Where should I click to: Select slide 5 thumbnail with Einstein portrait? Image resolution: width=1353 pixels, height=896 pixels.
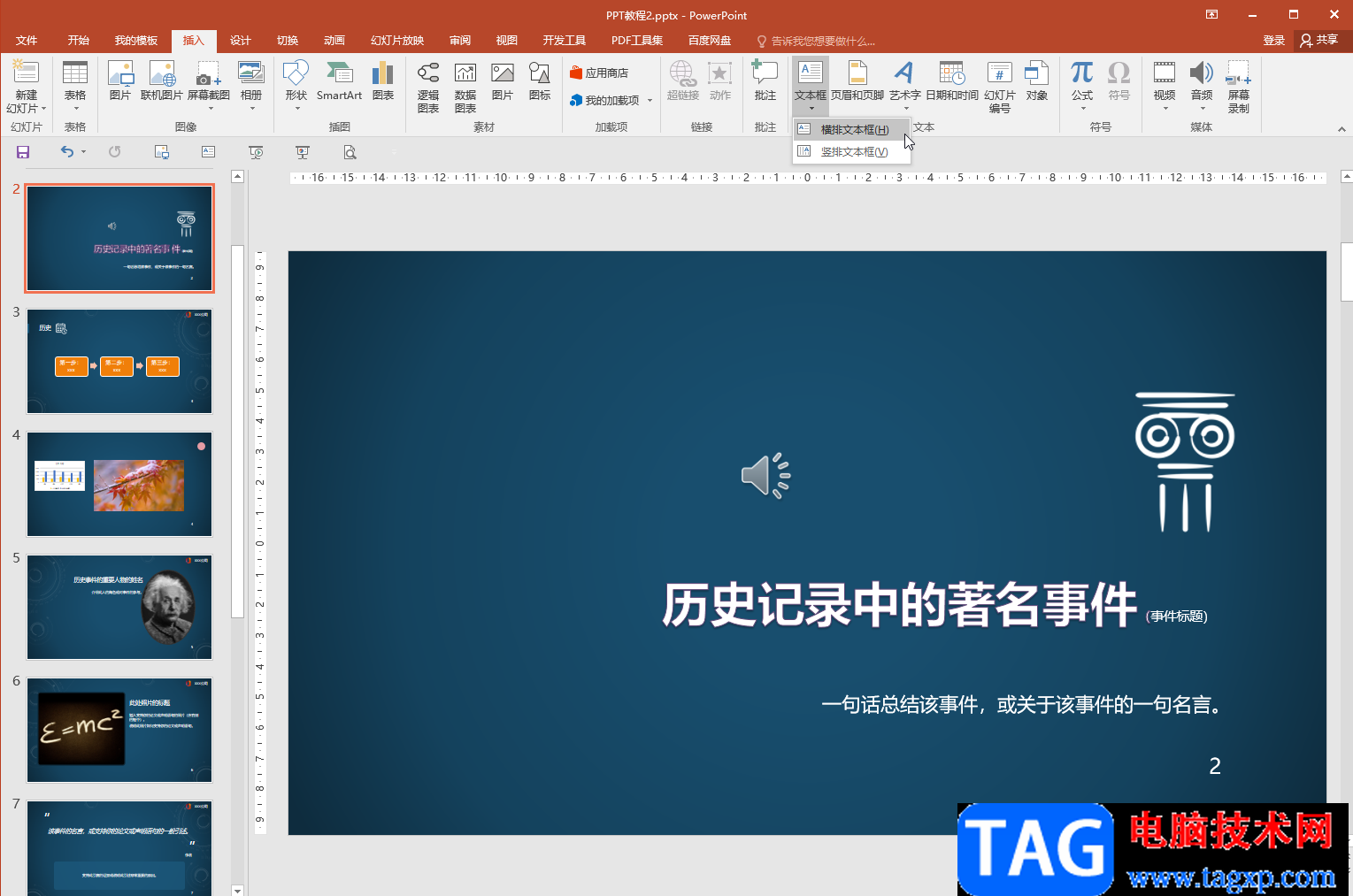click(x=119, y=607)
